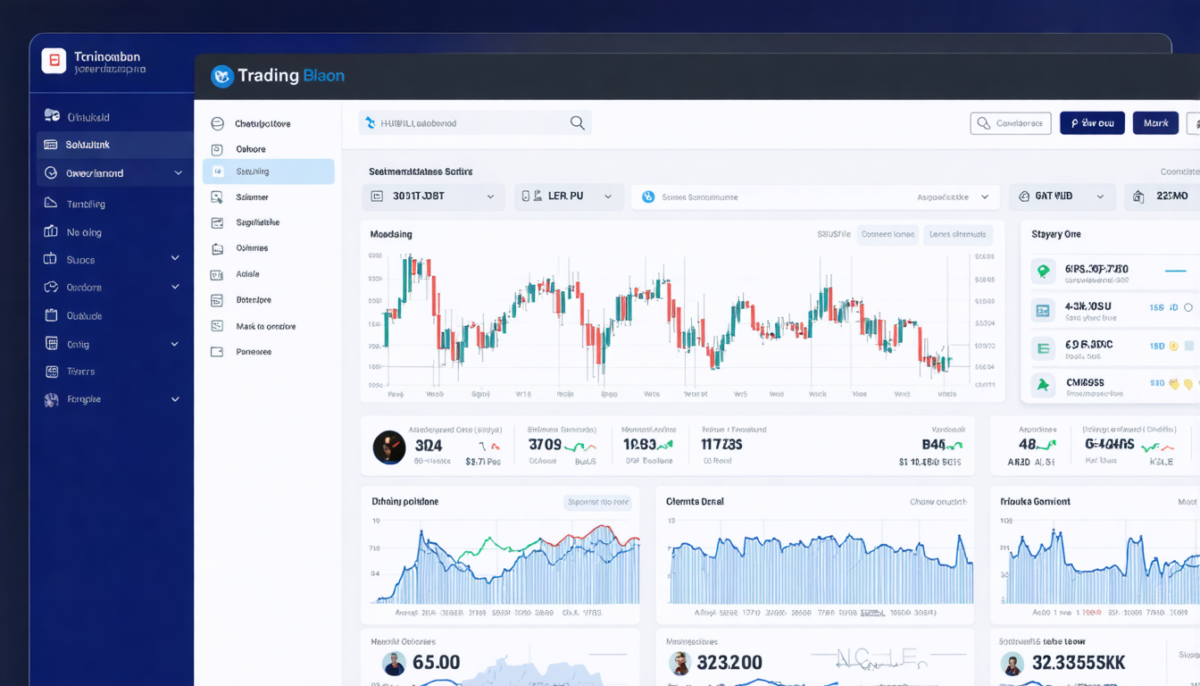Expand the Suoos chevron in dark sidebar

point(175,258)
